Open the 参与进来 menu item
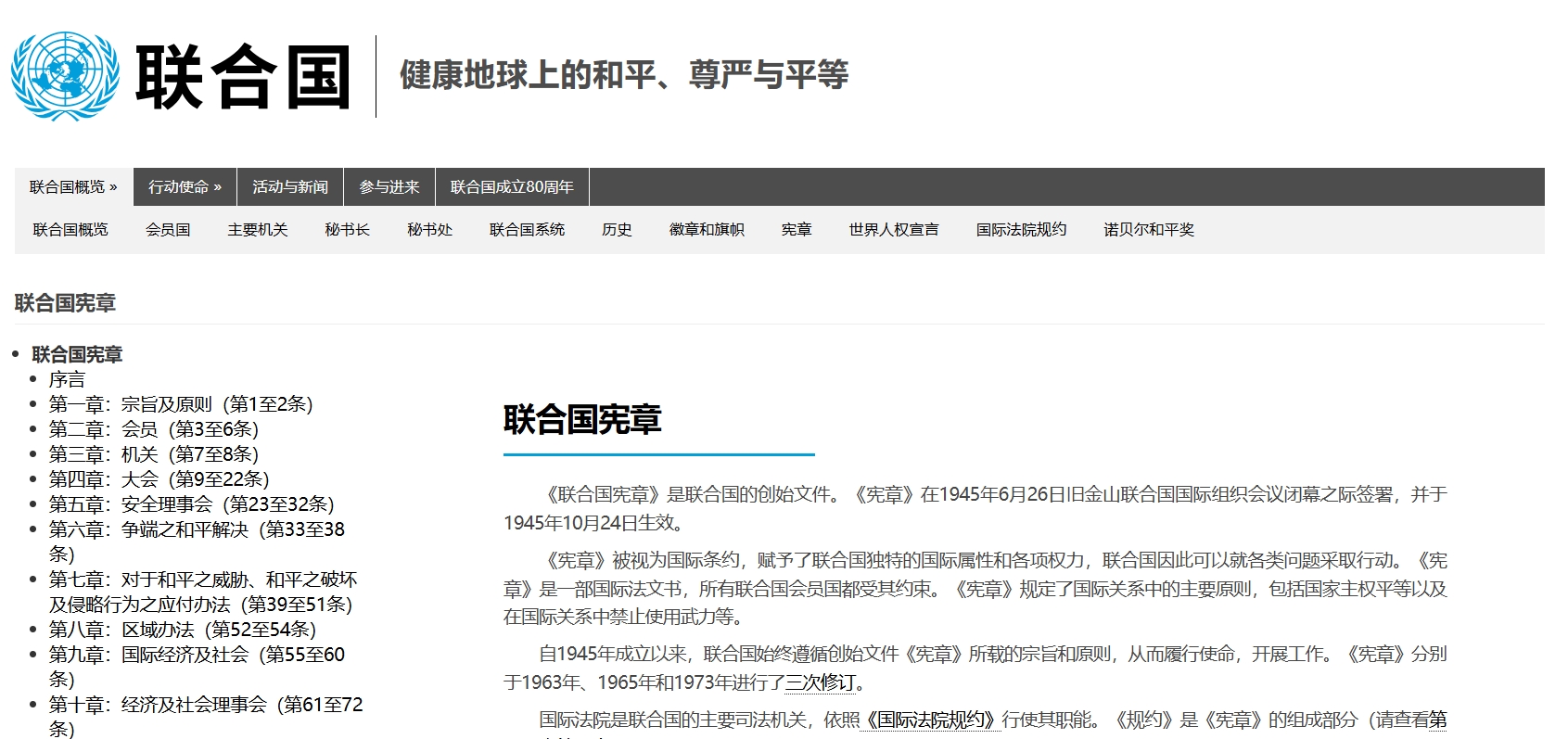 point(389,187)
